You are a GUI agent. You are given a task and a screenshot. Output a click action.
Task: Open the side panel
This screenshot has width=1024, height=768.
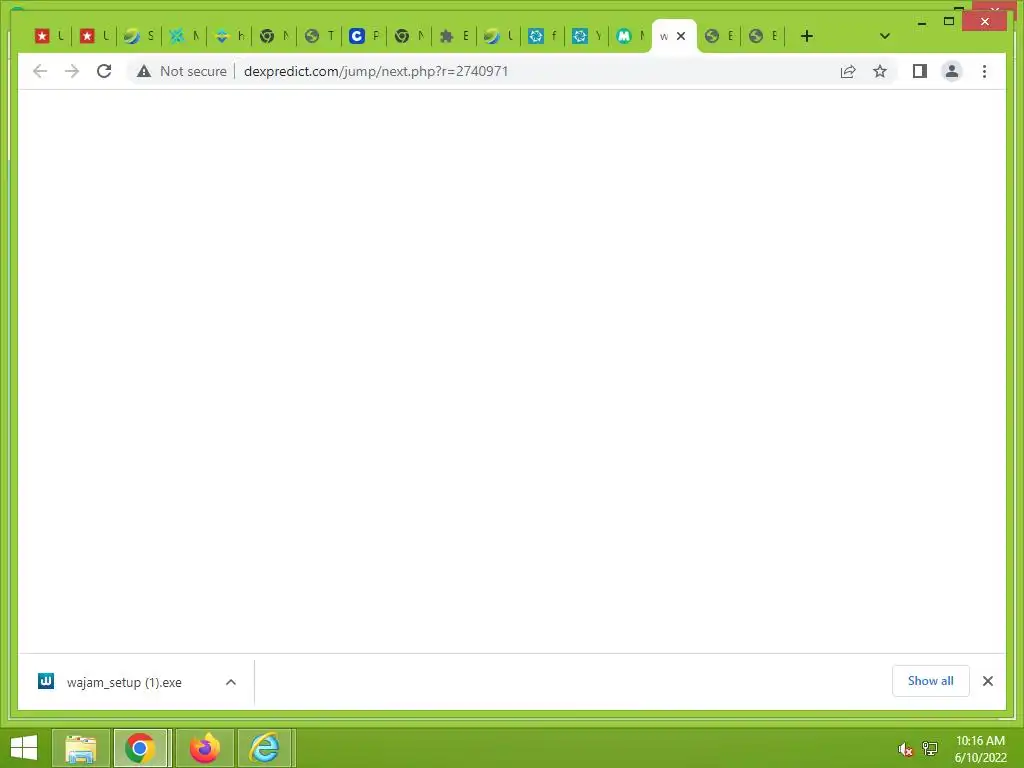coord(920,71)
